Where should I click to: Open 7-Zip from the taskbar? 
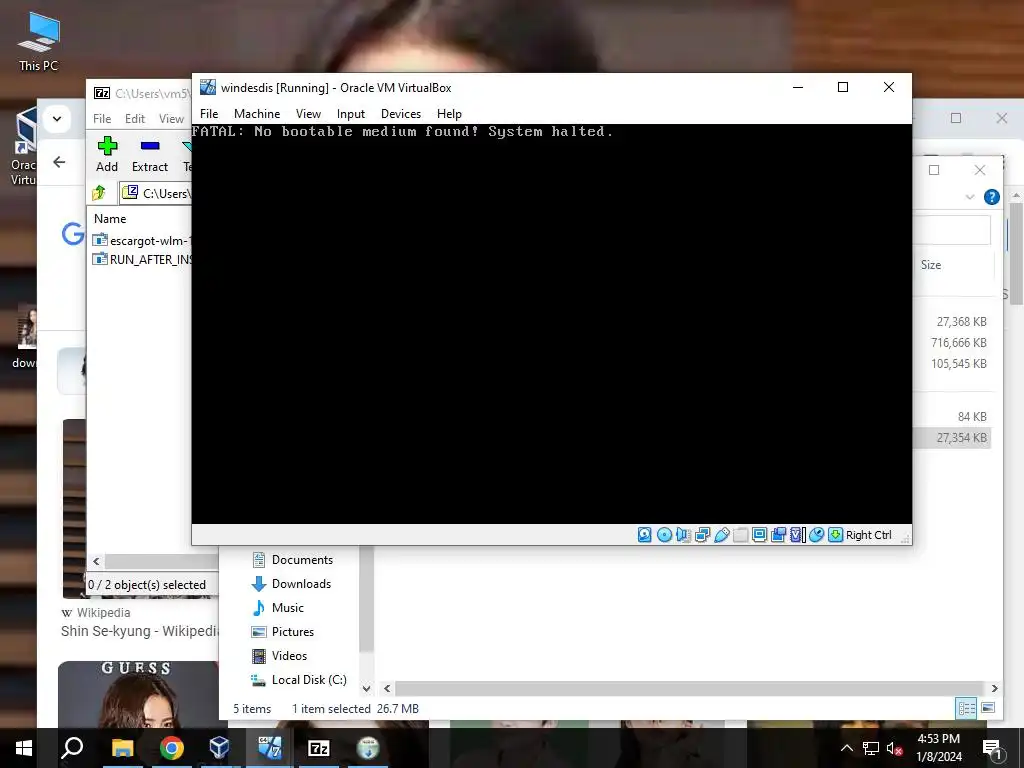click(319, 748)
